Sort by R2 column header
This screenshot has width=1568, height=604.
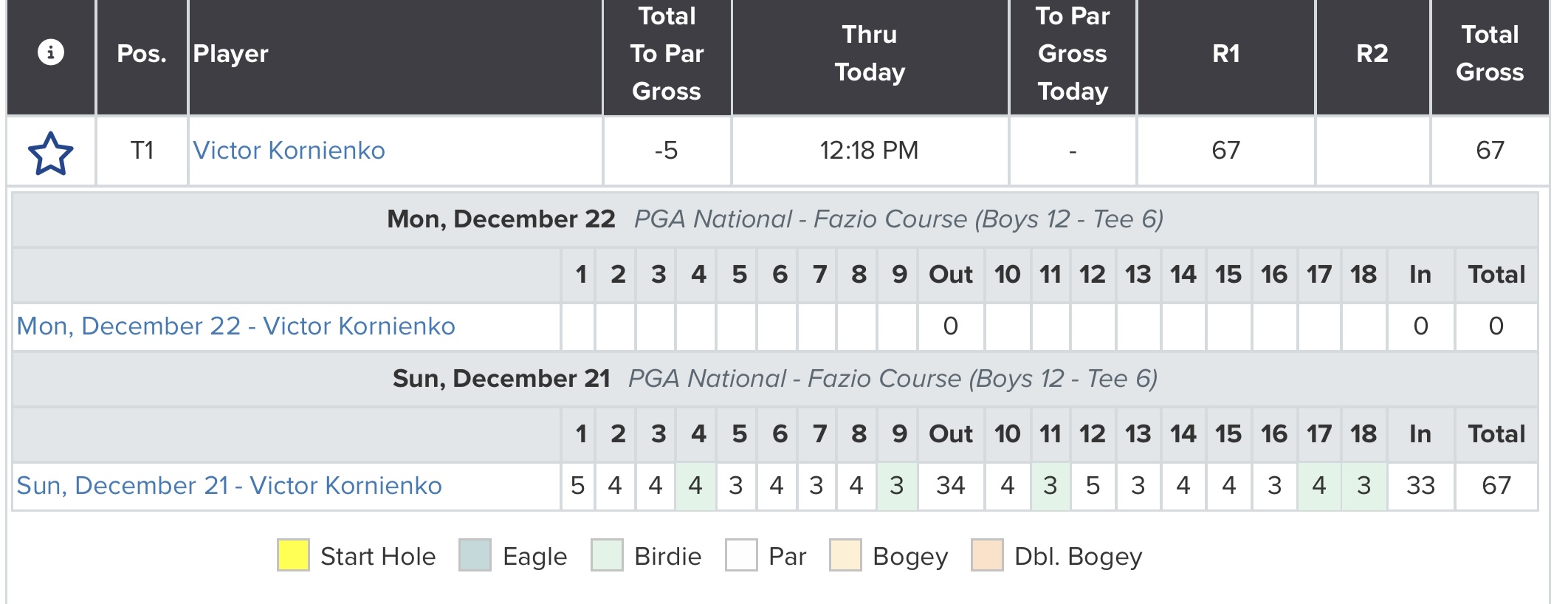1372,53
